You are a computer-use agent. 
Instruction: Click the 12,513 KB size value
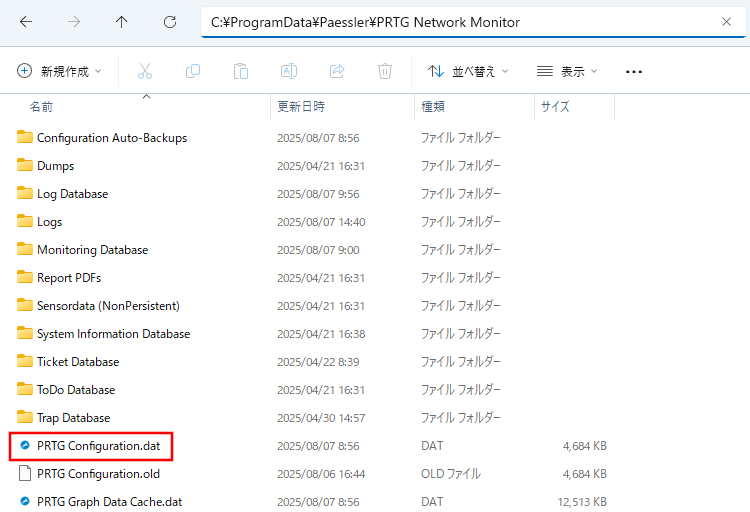click(x=582, y=502)
